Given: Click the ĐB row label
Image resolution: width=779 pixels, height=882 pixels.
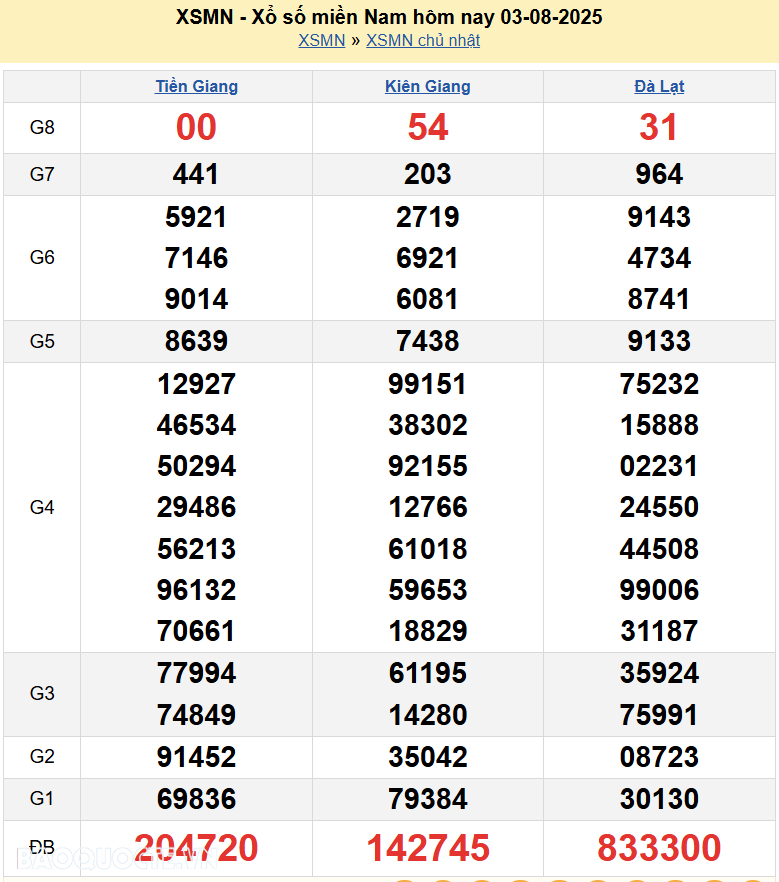Looking at the screenshot, I should 42,847.
